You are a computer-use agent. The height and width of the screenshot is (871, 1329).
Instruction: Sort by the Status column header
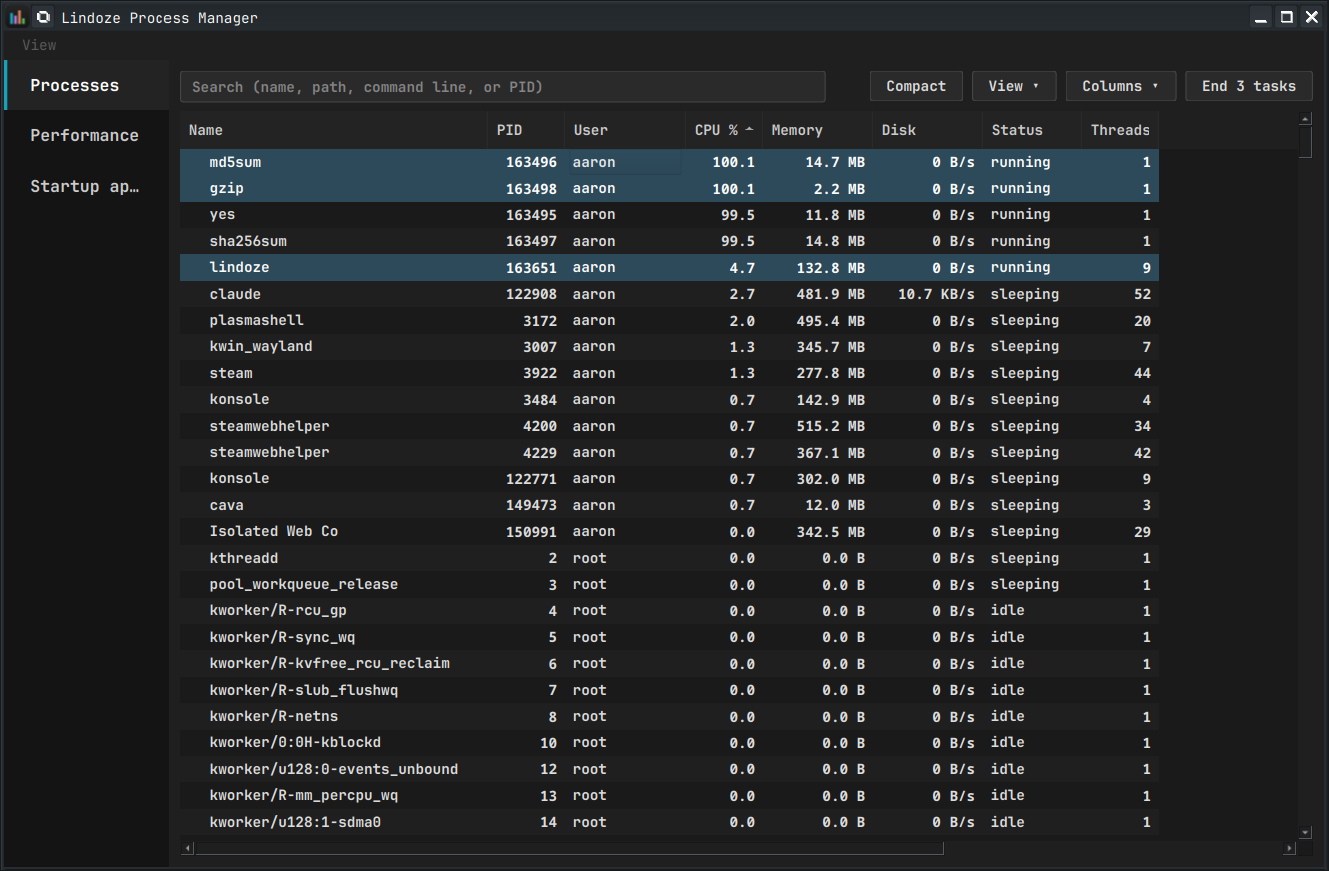click(x=1032, y=130)
